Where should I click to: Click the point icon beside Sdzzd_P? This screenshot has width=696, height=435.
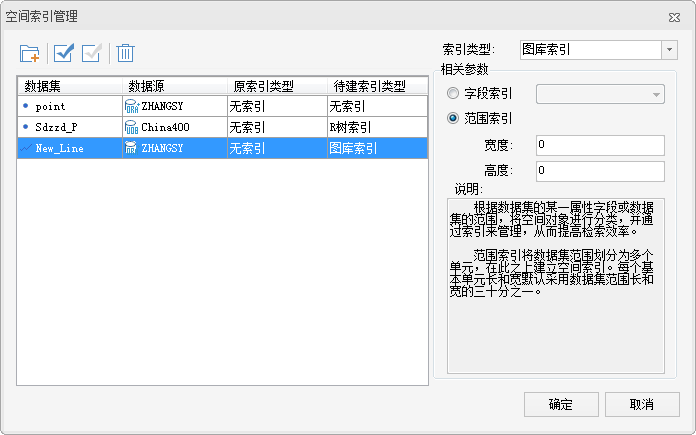[x=26, y=127]
